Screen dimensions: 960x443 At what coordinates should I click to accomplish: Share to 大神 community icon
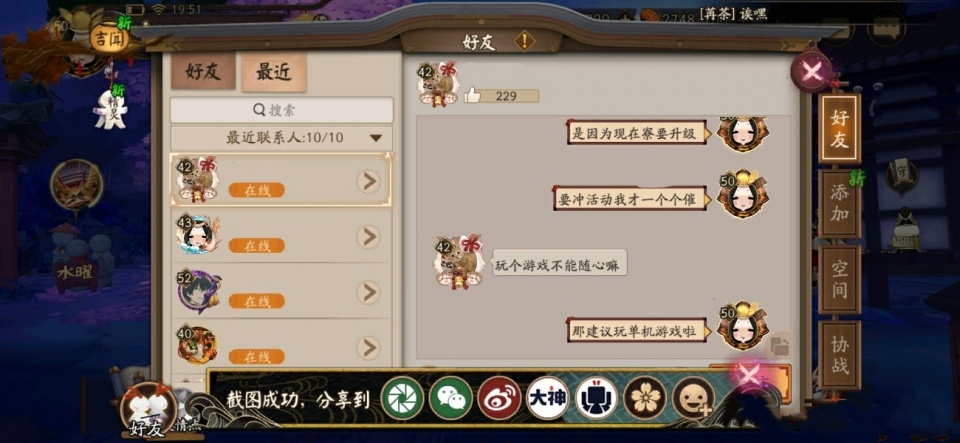[x=548, y=398]
